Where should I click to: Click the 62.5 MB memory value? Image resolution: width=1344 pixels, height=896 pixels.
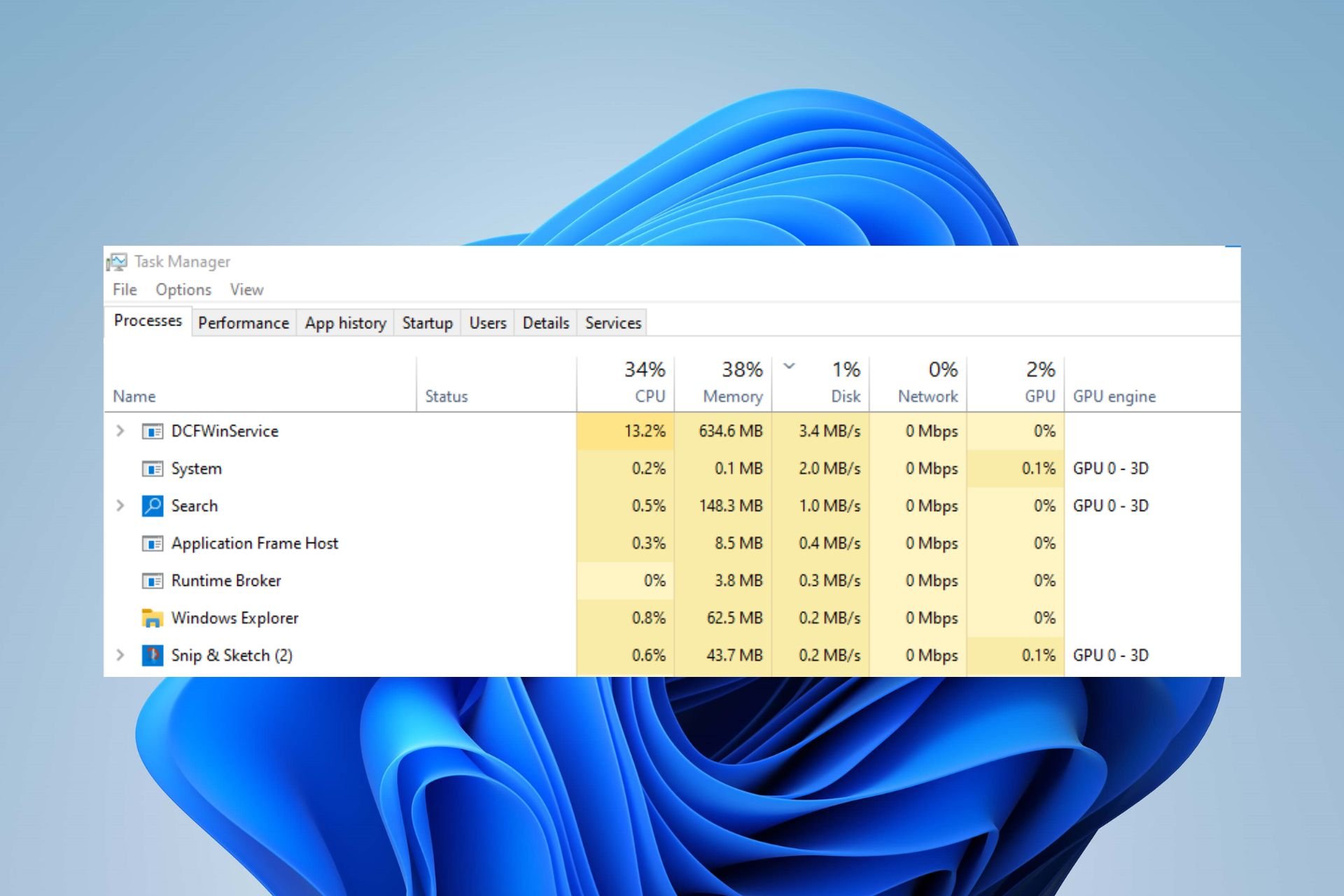tap(735, 618)
